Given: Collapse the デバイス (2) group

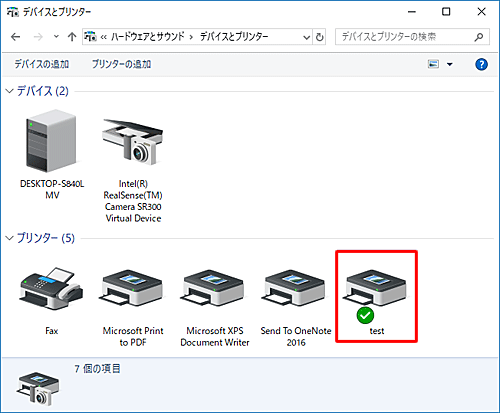Looking at the screenshot, I should pos(10,91).
